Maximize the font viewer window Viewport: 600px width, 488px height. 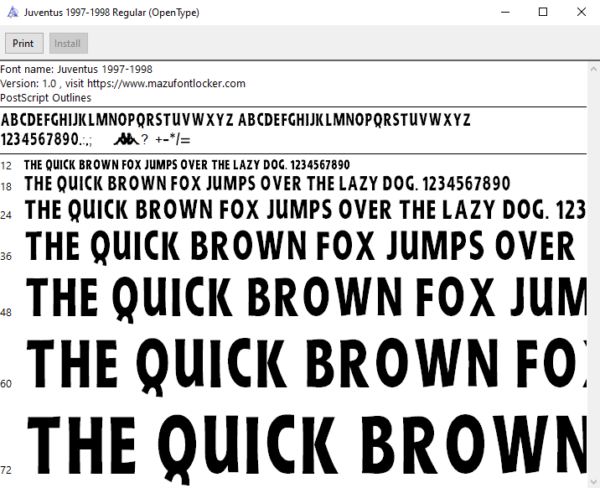coord(543,12)
